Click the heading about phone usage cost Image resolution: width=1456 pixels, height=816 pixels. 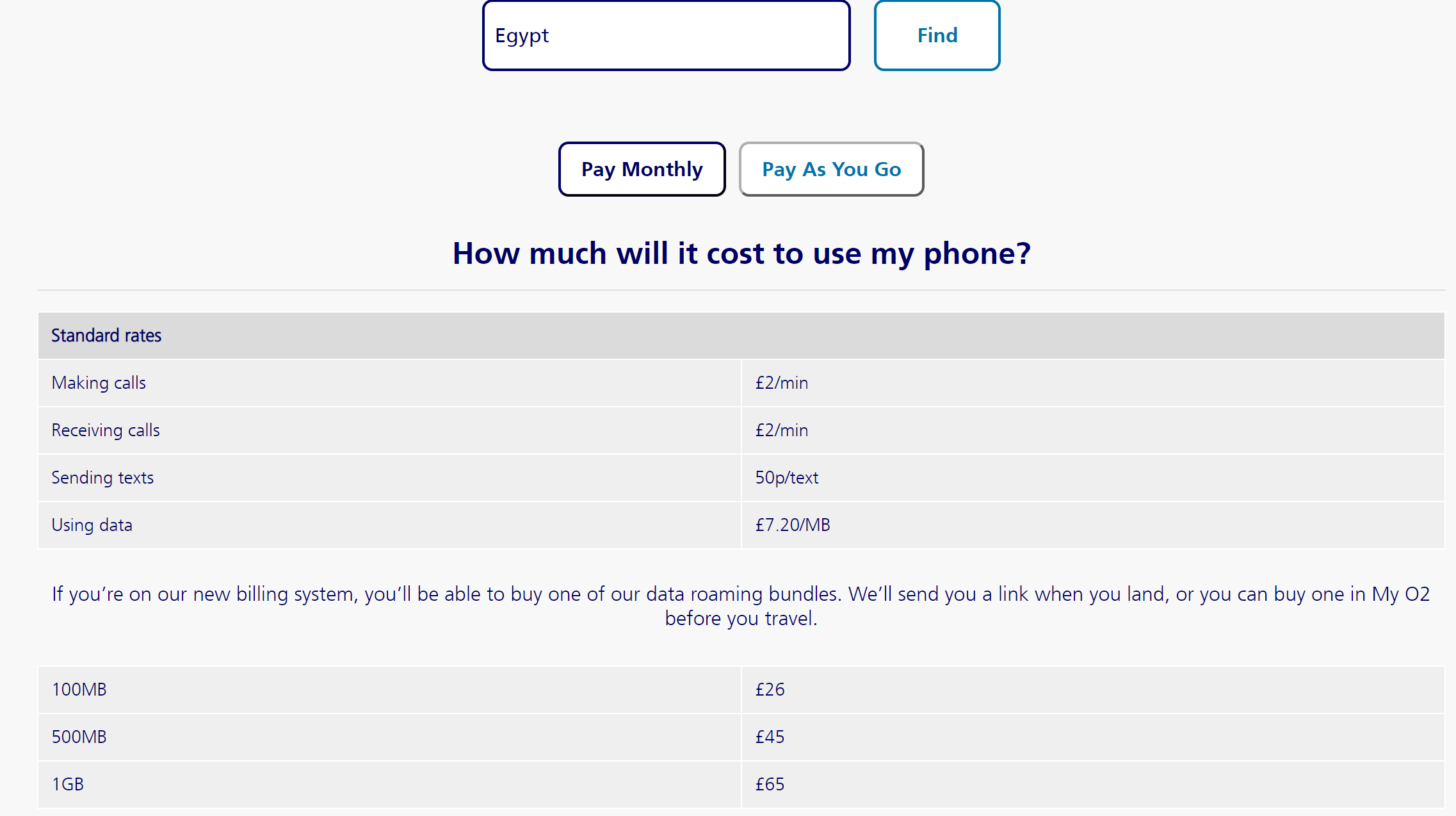click(x=741, y=254)
